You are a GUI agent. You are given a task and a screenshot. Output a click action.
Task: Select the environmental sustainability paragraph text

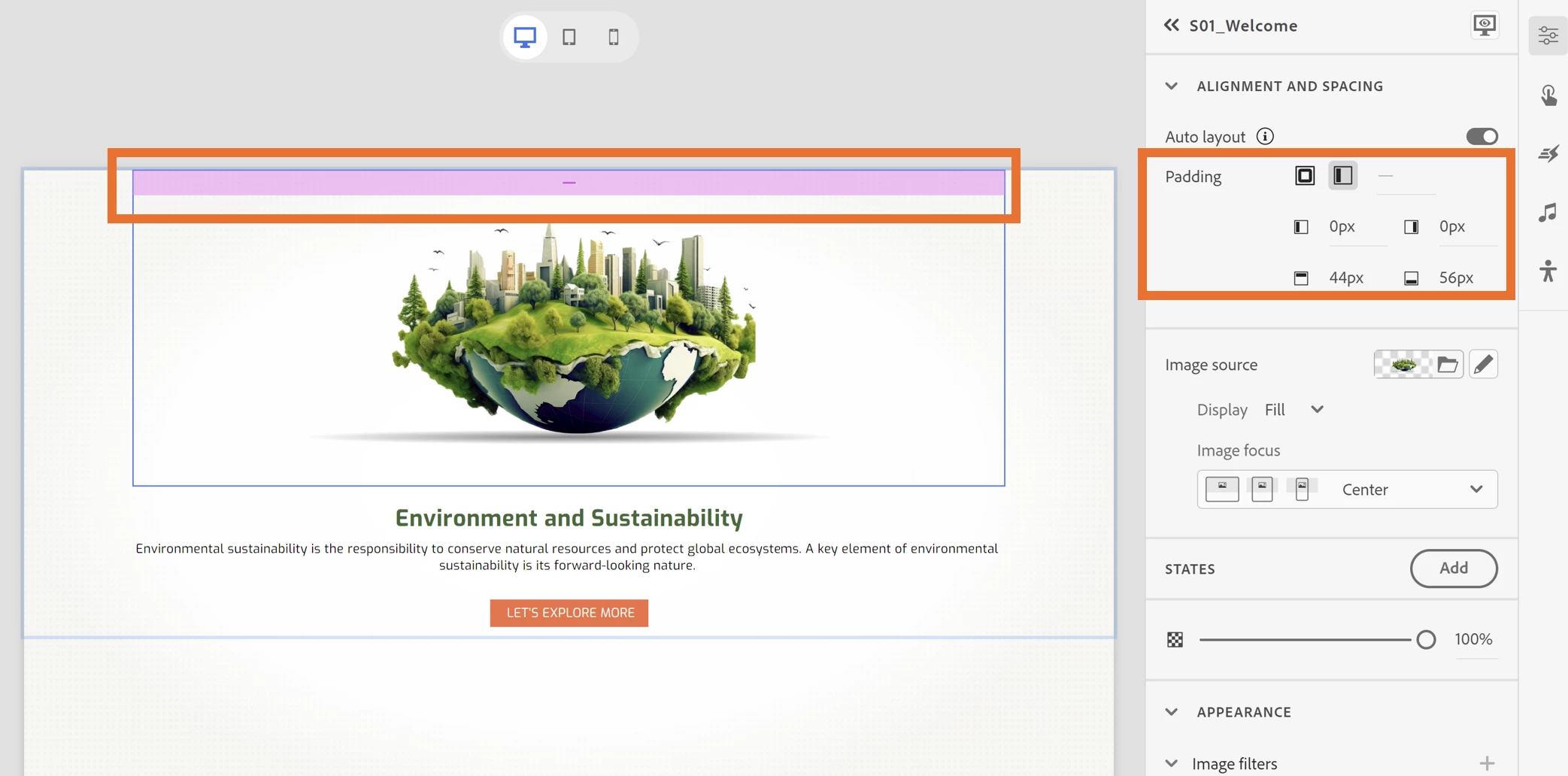coord(567,557)
